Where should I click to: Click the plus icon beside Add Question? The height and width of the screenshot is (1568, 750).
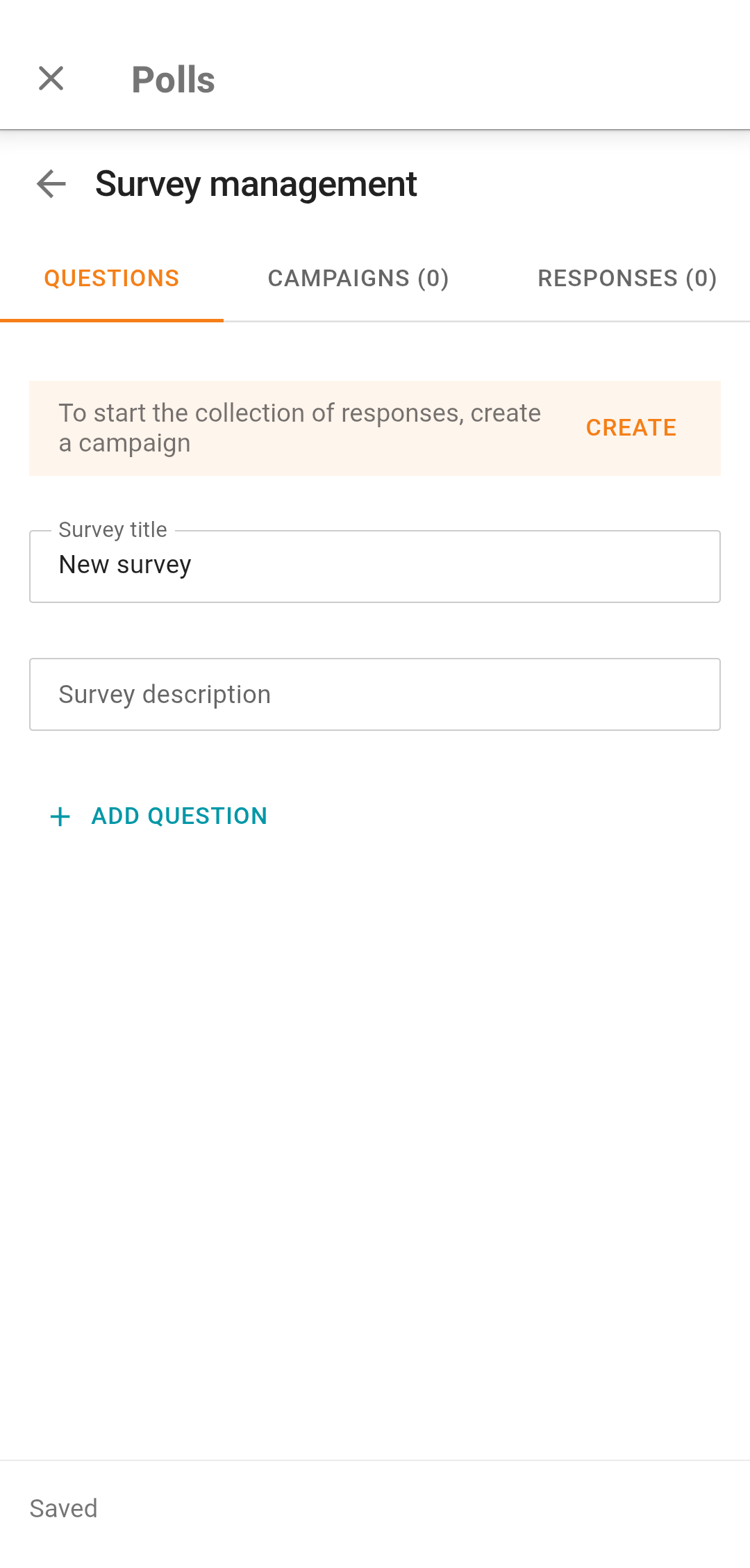pos(60,816)
